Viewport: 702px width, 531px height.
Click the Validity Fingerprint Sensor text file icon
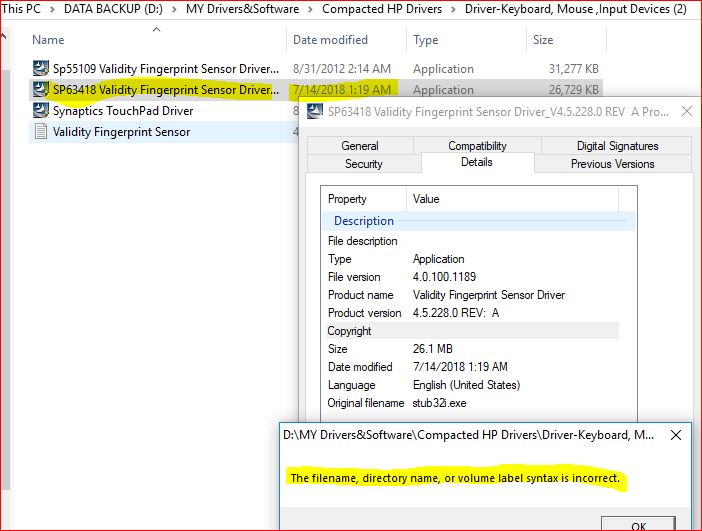point(41,132)
